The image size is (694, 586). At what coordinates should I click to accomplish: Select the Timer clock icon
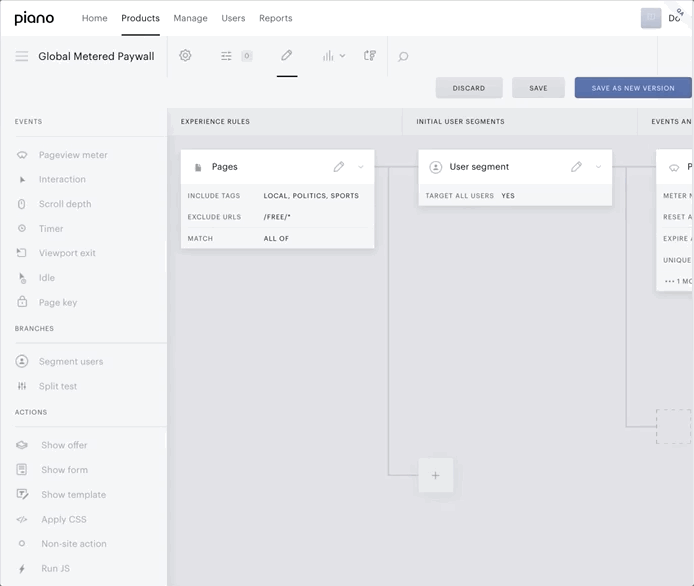point(22,228)
